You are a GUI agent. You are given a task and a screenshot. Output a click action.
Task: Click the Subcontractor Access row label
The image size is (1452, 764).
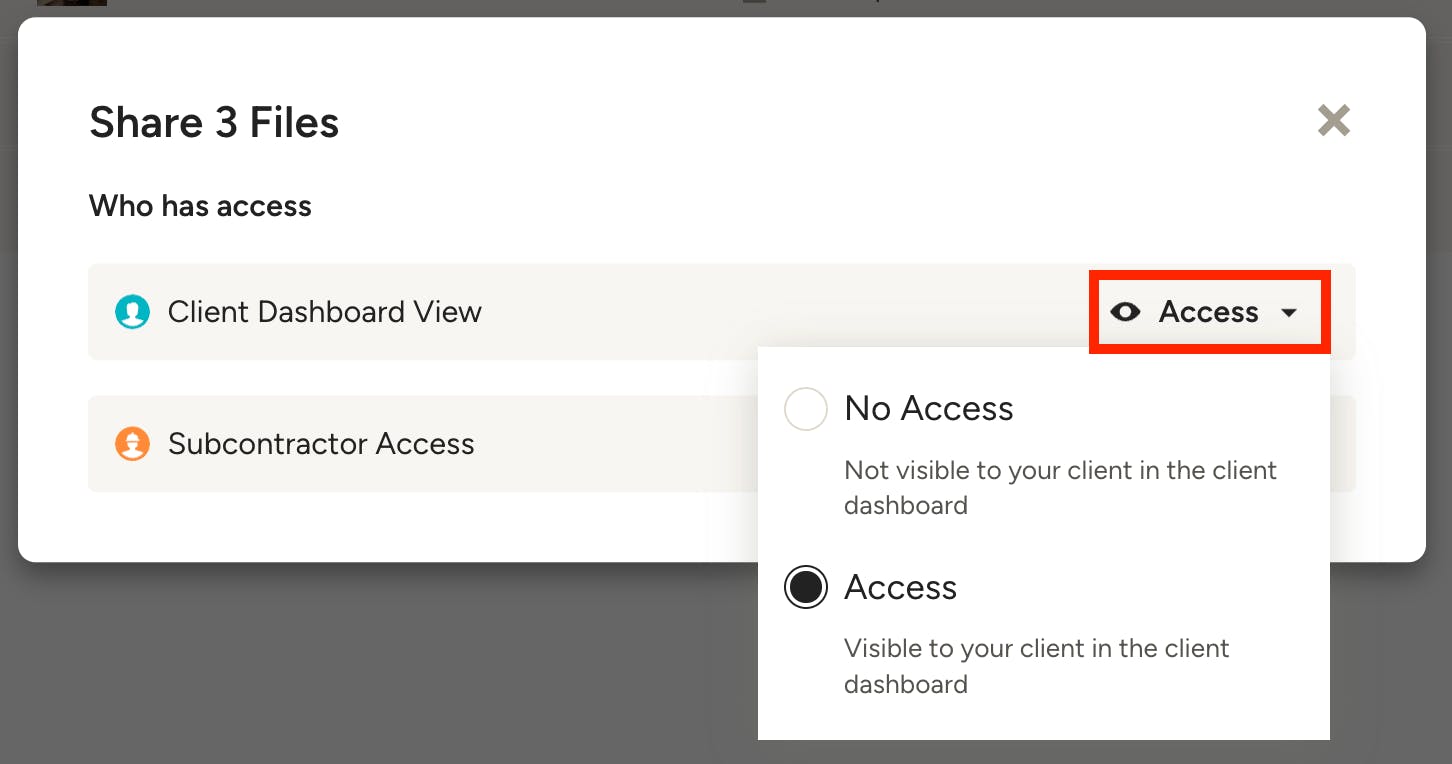coord(321,443)
